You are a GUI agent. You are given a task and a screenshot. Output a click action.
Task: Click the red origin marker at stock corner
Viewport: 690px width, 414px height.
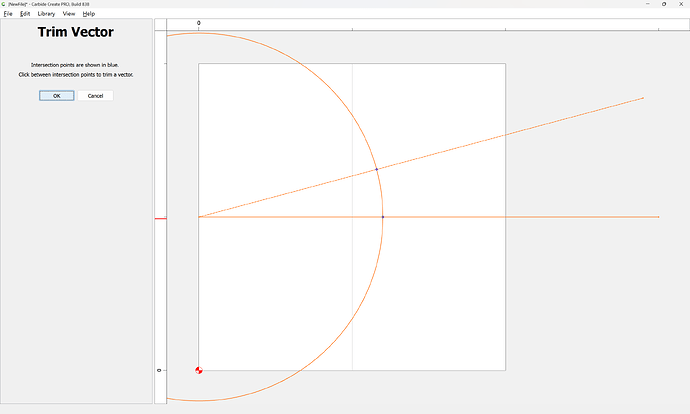[x=199, y=370]
